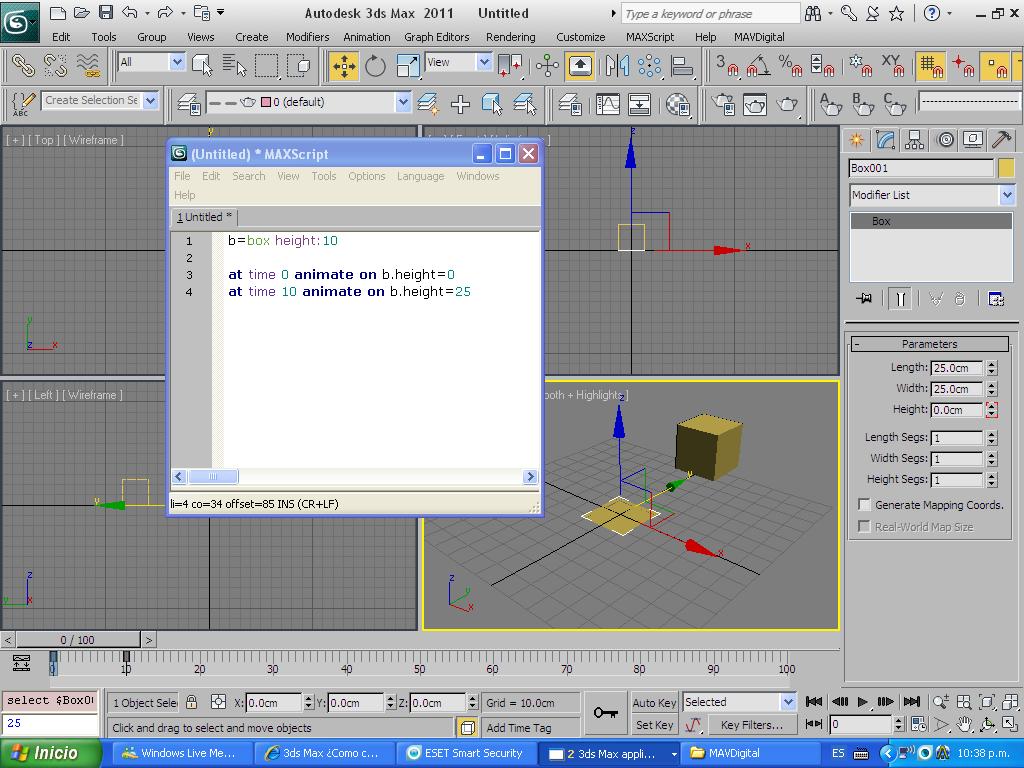The height and width of the screenshot is (768, 1024).
Task: Click the Align tool icon
Action: pyautogui.click(x=682, y=65)
